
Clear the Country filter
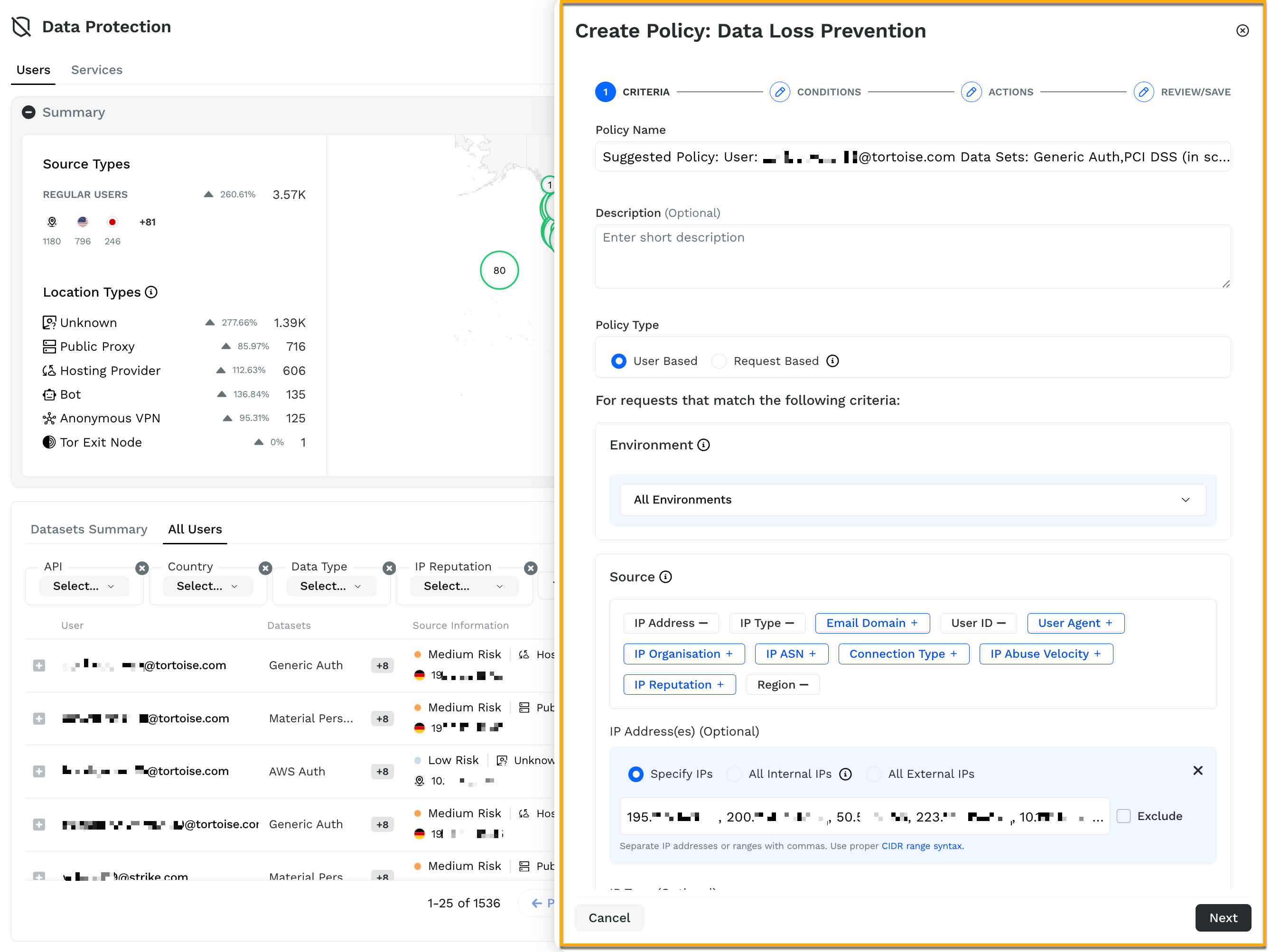pyautogui.click(x=265, y=568)
